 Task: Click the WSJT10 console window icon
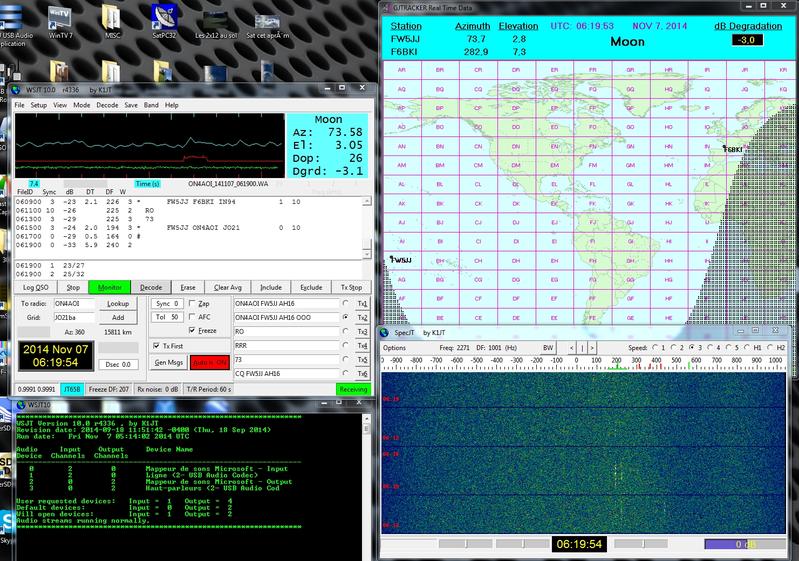coord(21,405)
